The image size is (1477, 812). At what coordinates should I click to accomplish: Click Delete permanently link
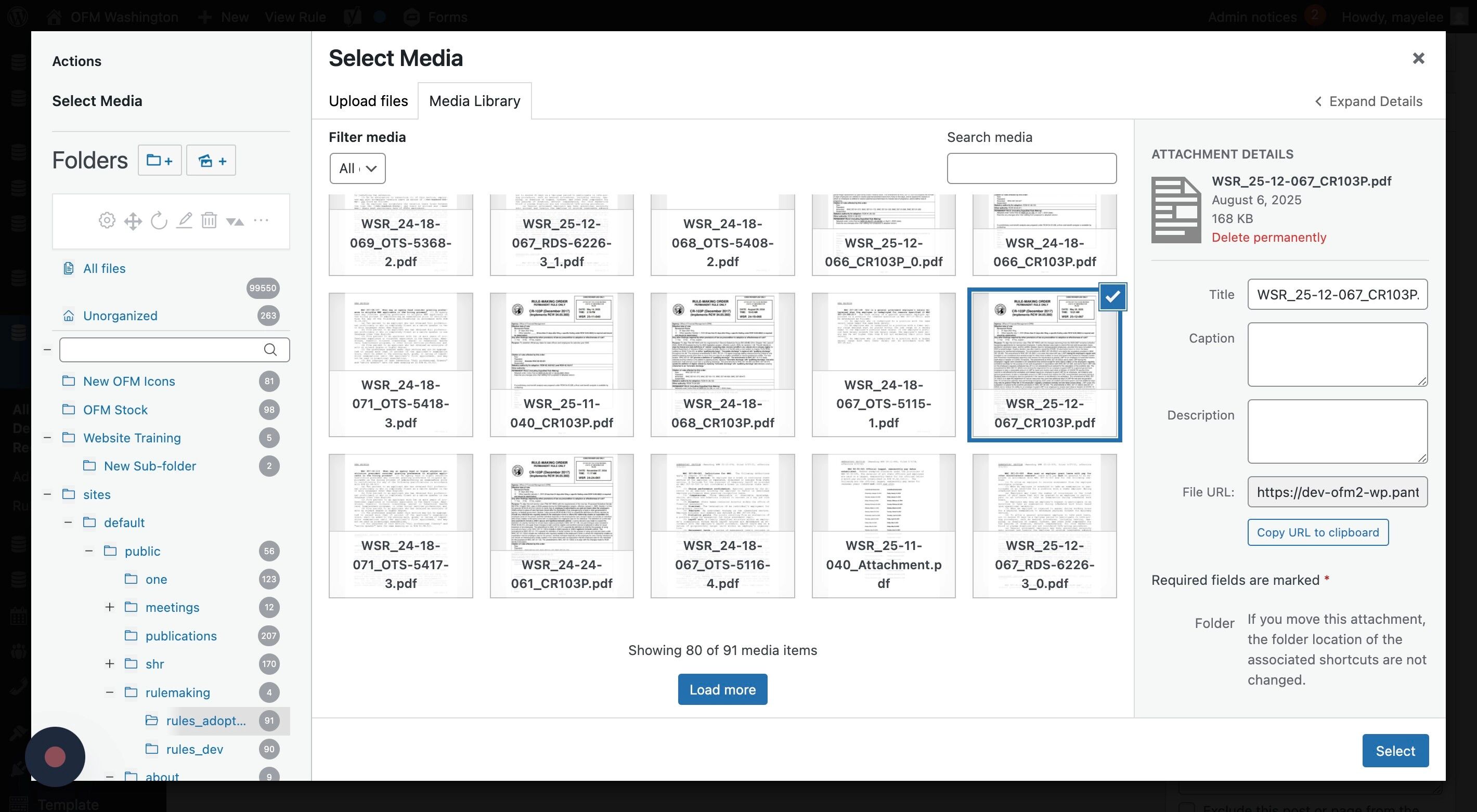point(1268,237)
